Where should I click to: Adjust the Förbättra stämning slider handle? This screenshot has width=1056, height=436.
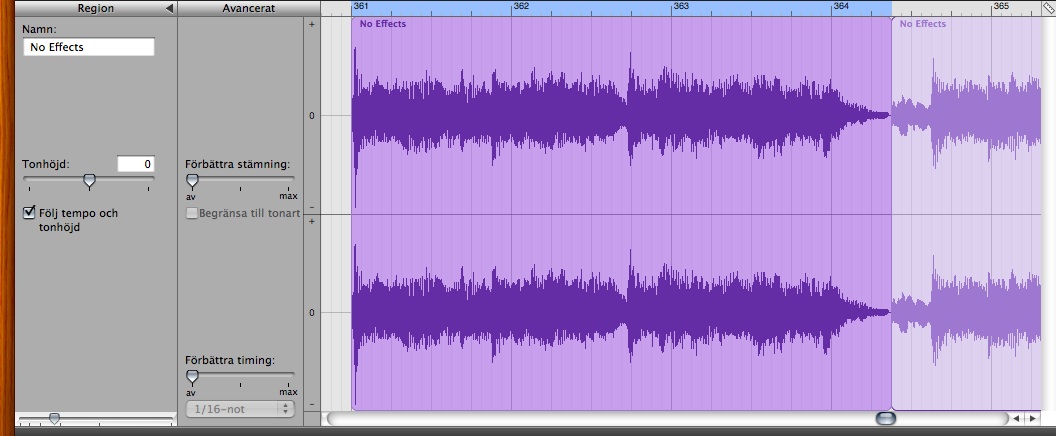tap(192, 181)
